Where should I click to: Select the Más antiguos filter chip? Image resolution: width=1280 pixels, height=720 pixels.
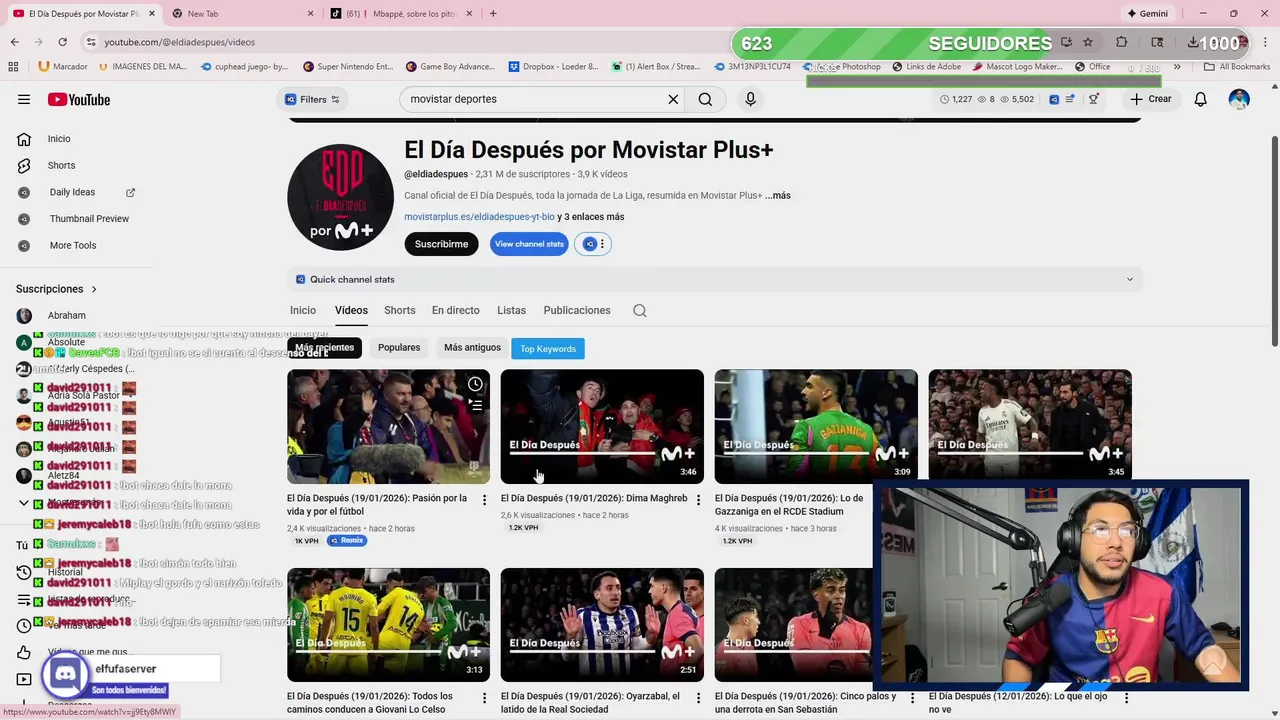coord(472,348)
